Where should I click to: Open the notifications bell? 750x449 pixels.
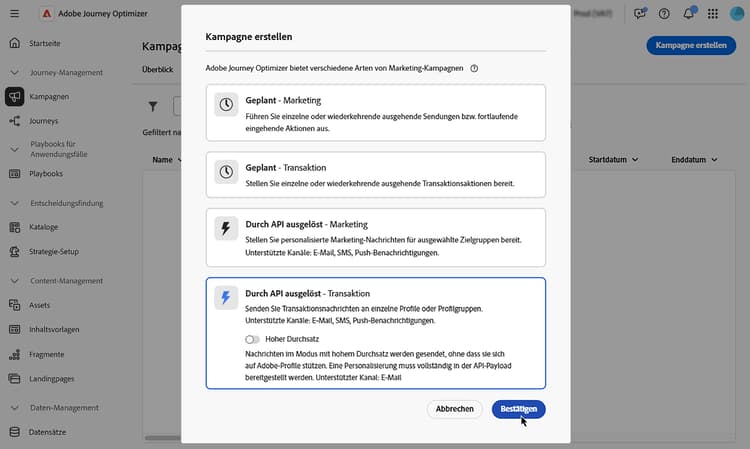point(689,13)
